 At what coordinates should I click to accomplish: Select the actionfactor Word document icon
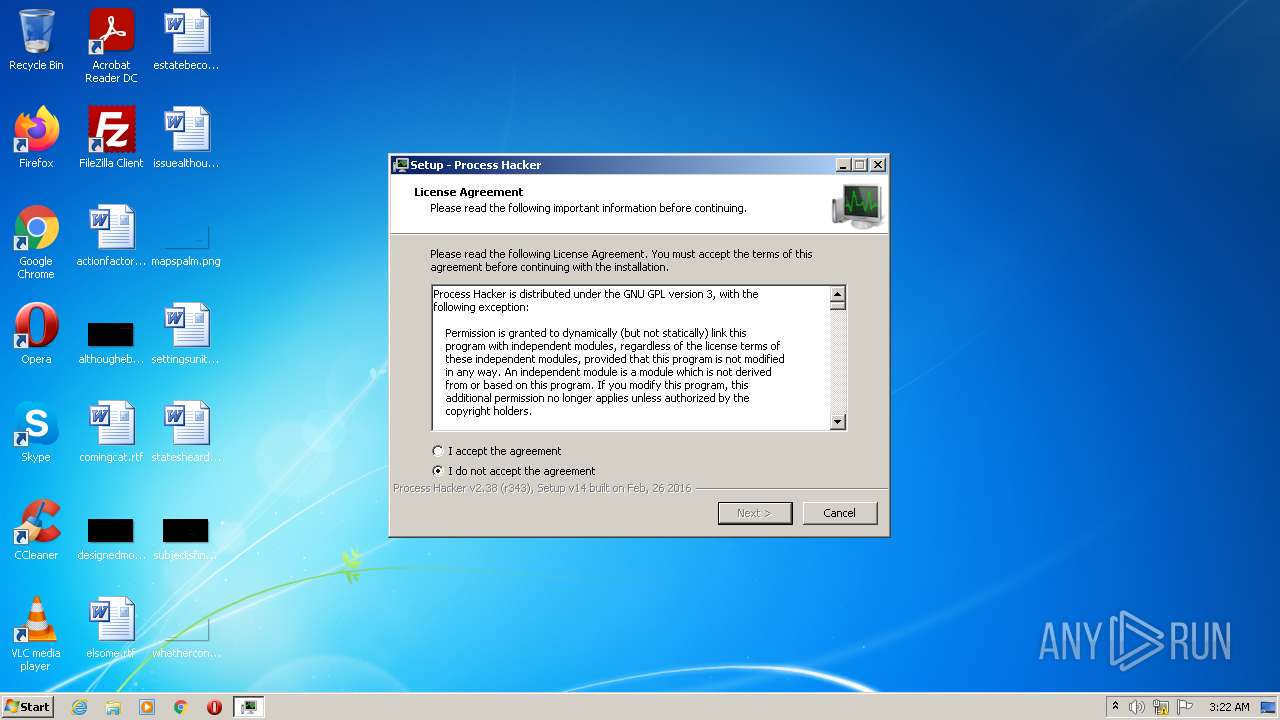111,235
